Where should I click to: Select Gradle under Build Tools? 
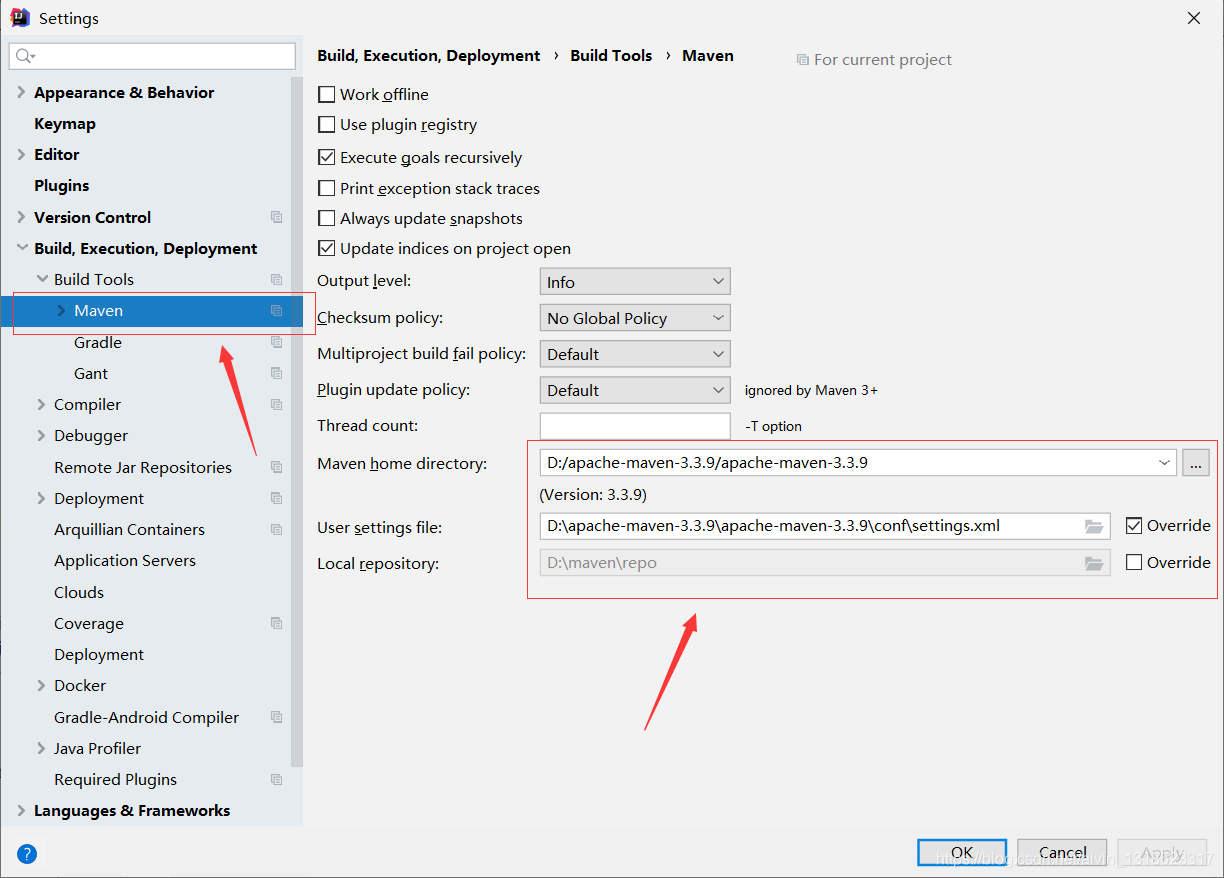point(98,342)
